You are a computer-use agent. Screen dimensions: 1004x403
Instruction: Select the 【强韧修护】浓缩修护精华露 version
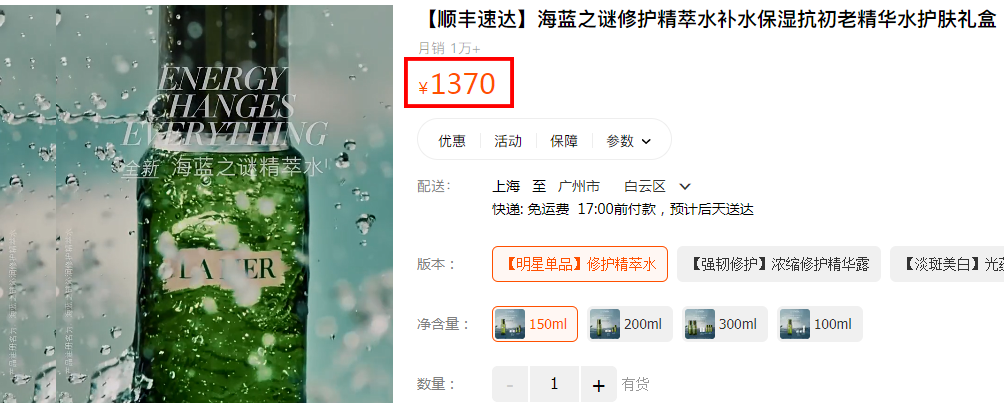click(779, 264)
